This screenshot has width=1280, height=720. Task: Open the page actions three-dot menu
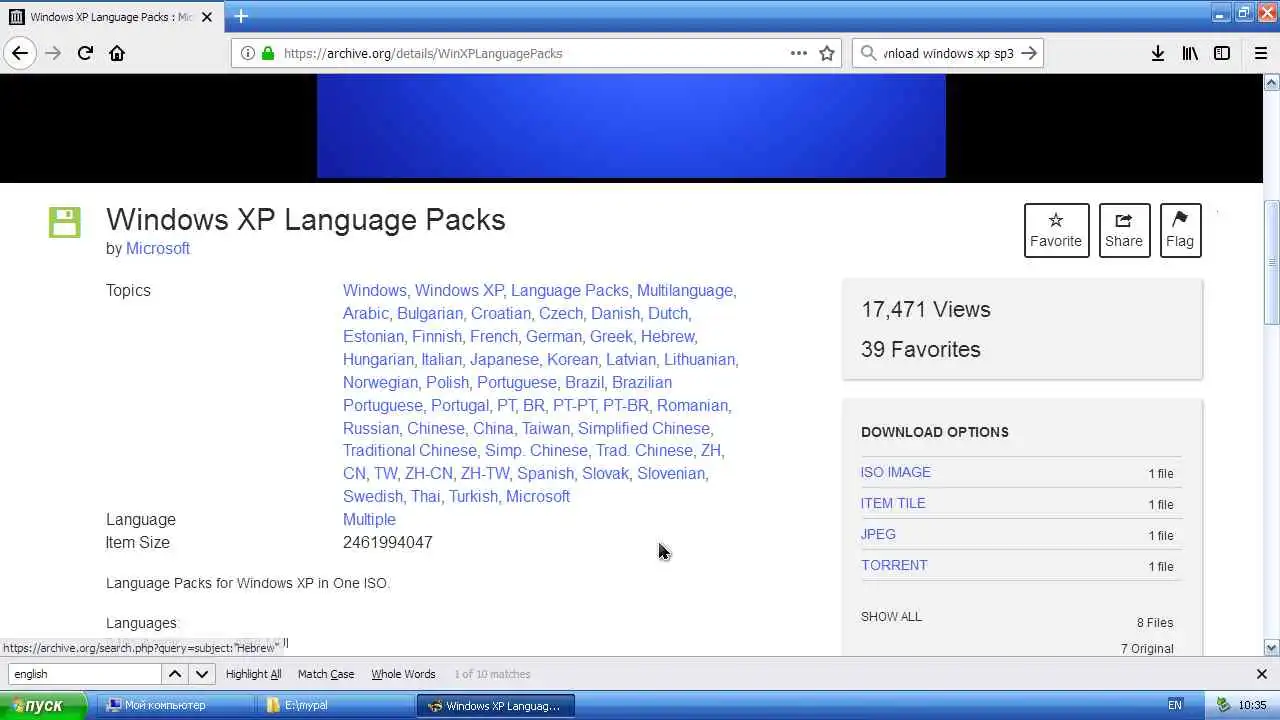point(798,53)
